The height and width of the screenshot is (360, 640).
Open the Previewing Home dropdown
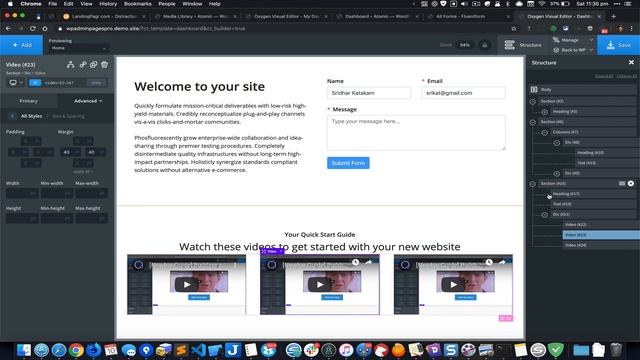[78, 48]
